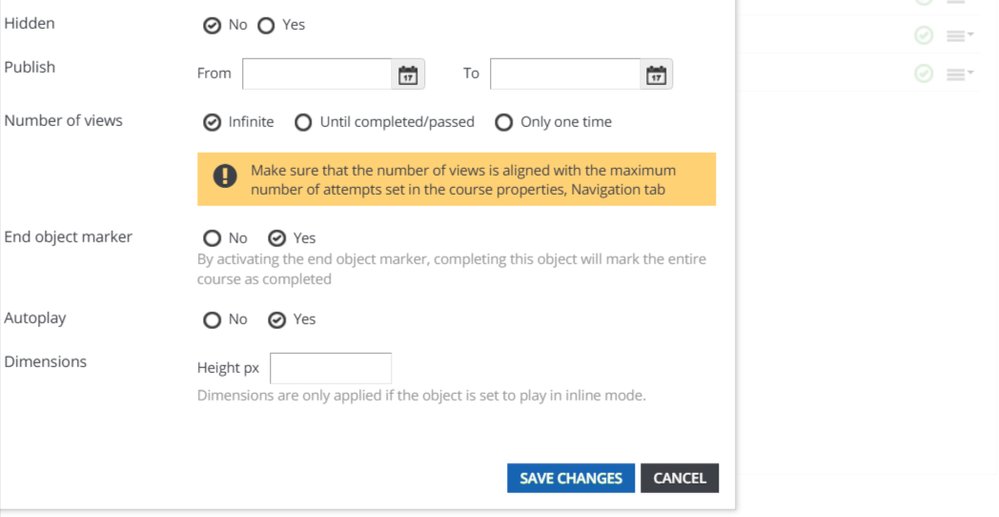Enable End object marker with Yes
Viewport: 999px width, 517px height.
pos(277,238)
